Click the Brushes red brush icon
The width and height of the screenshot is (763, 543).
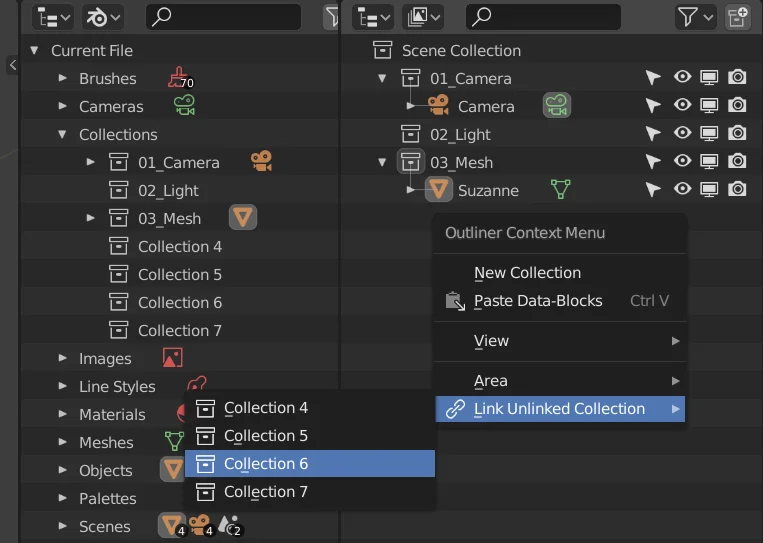179,78
